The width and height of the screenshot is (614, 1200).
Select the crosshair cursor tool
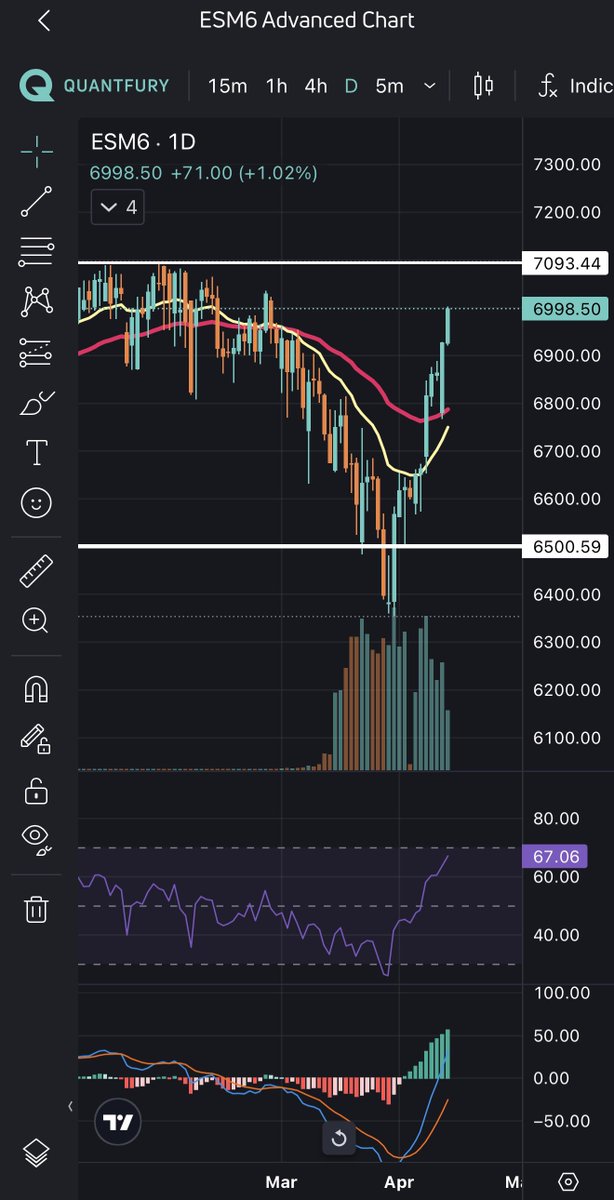pos(36,154)
